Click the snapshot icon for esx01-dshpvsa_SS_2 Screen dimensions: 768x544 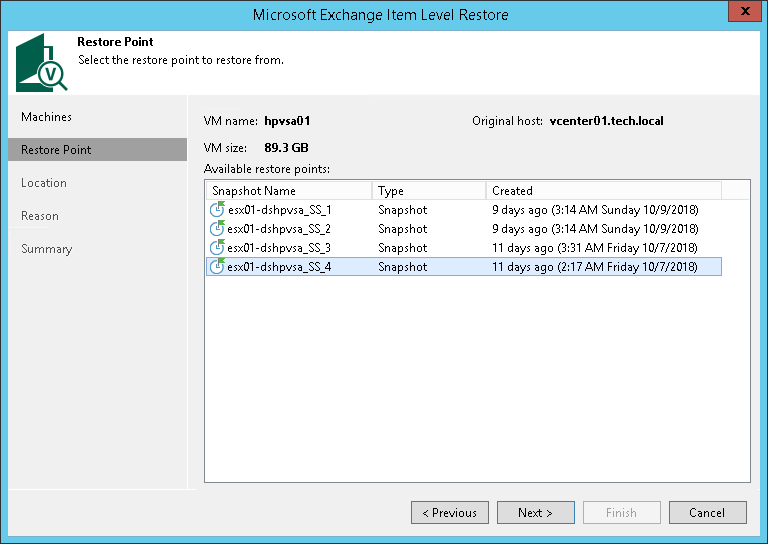tap(217, 229)
